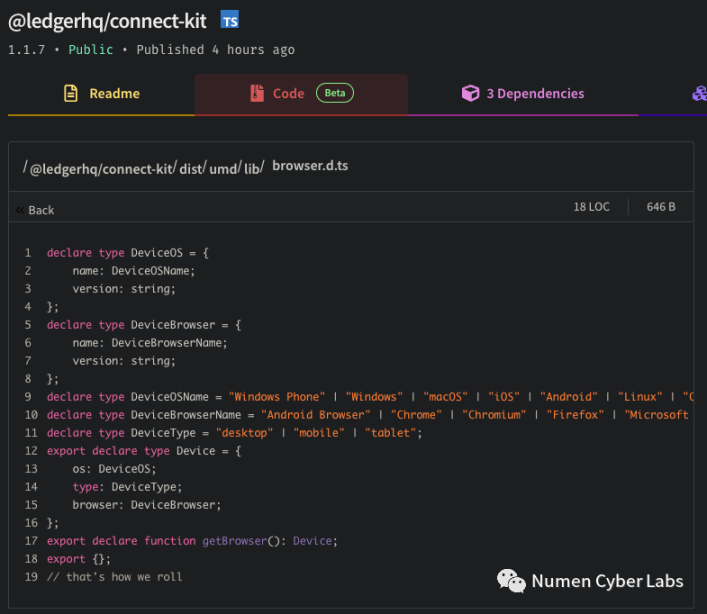The image size is (707, 614).
Task: Switch to the Code tab
Action: [301, 94]
